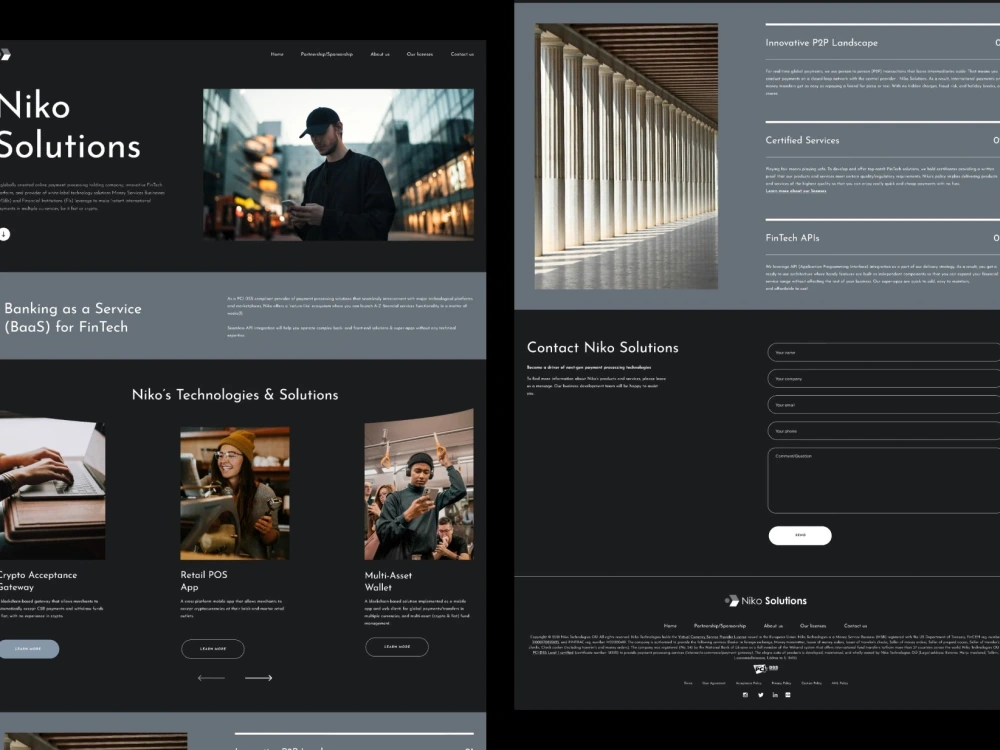Click the Retail POS App title

click(203, 580)
